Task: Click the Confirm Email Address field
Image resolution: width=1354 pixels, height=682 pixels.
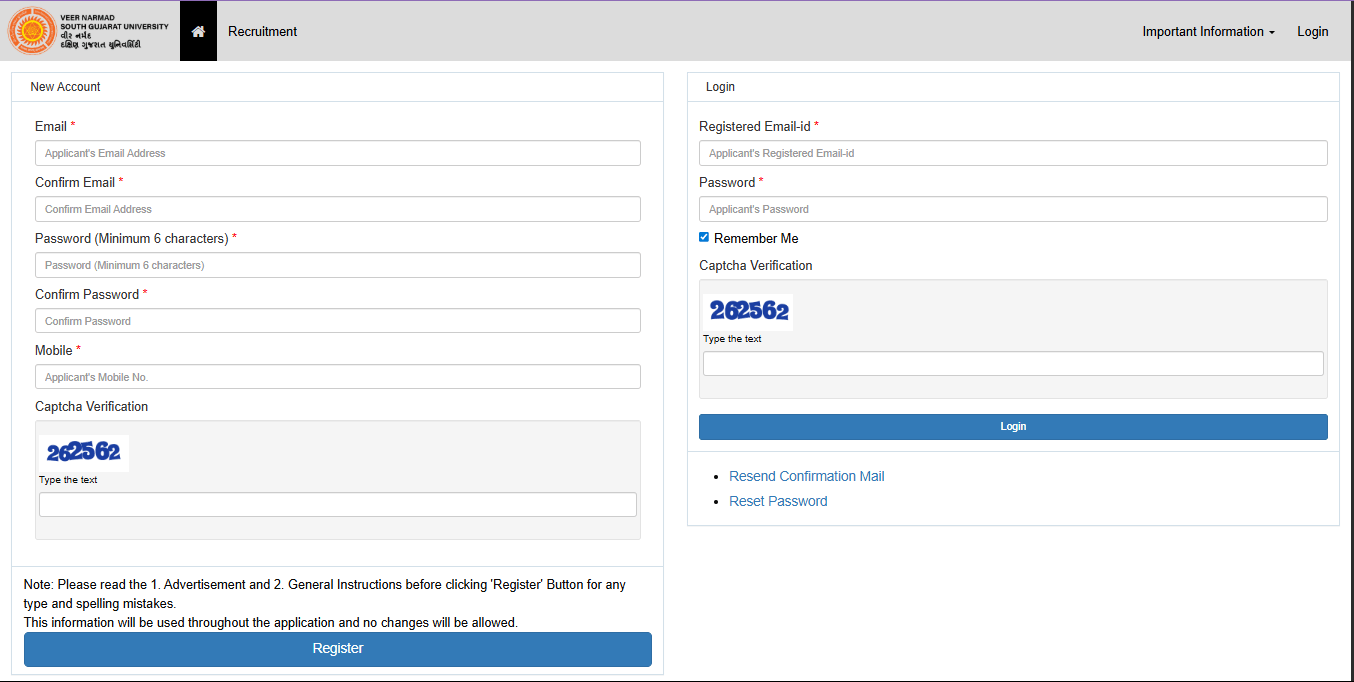Action: tap(337, 209)
